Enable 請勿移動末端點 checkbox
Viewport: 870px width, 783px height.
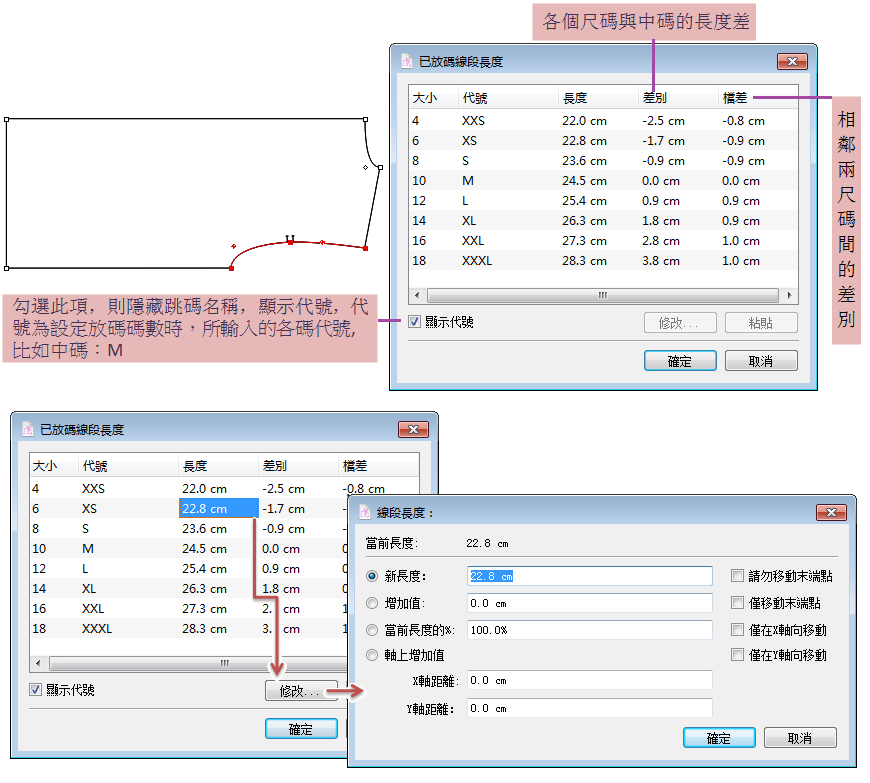coord(738,576)
